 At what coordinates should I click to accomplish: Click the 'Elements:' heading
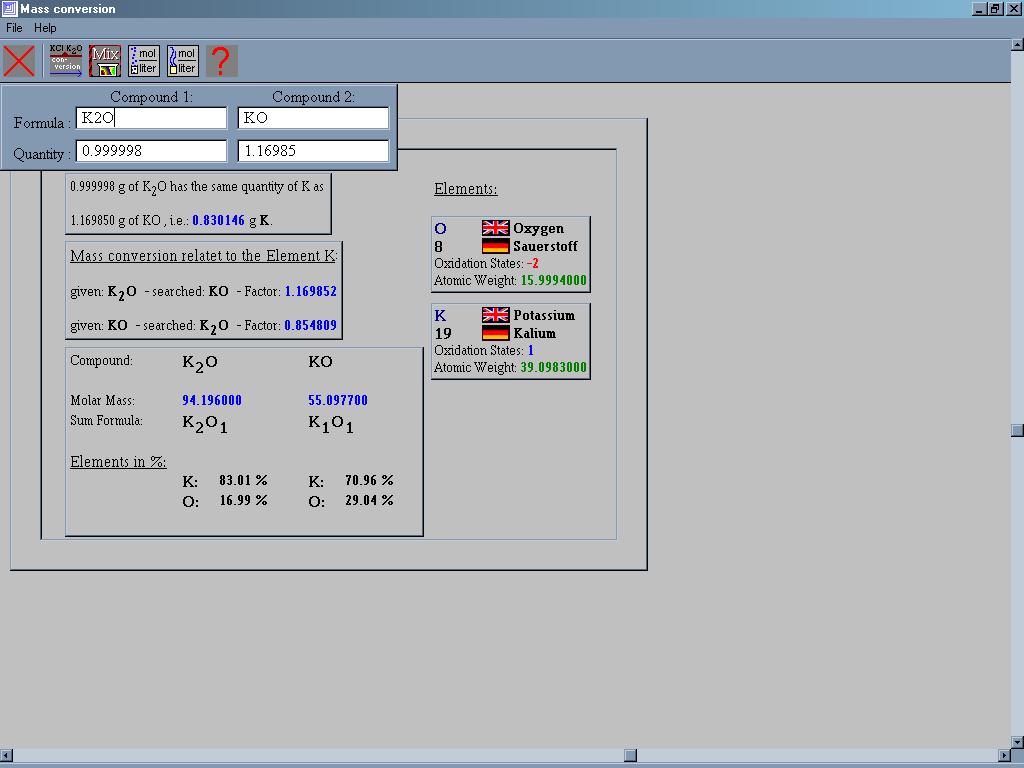[466, 189]
